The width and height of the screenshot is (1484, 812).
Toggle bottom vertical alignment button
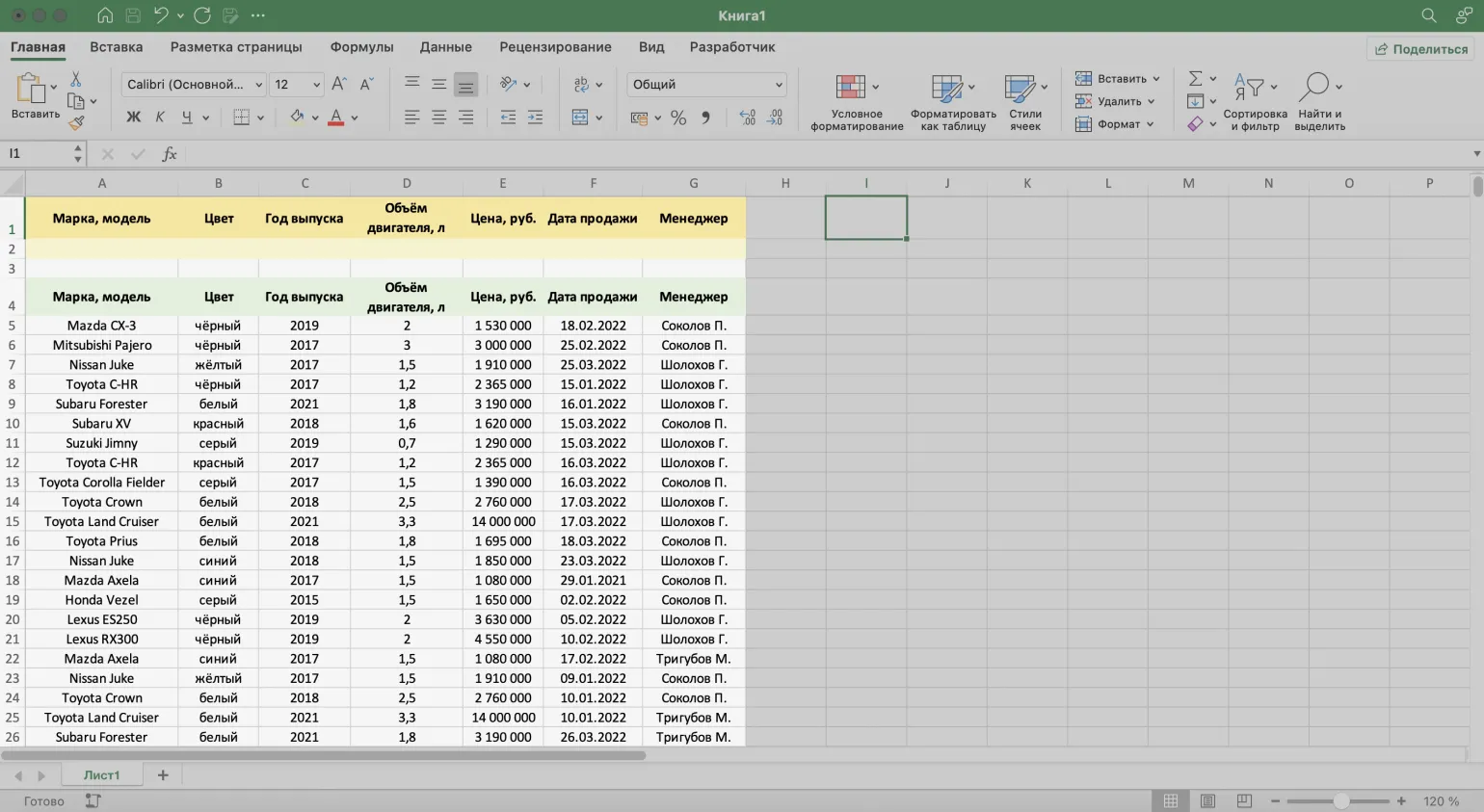(465, 85)
